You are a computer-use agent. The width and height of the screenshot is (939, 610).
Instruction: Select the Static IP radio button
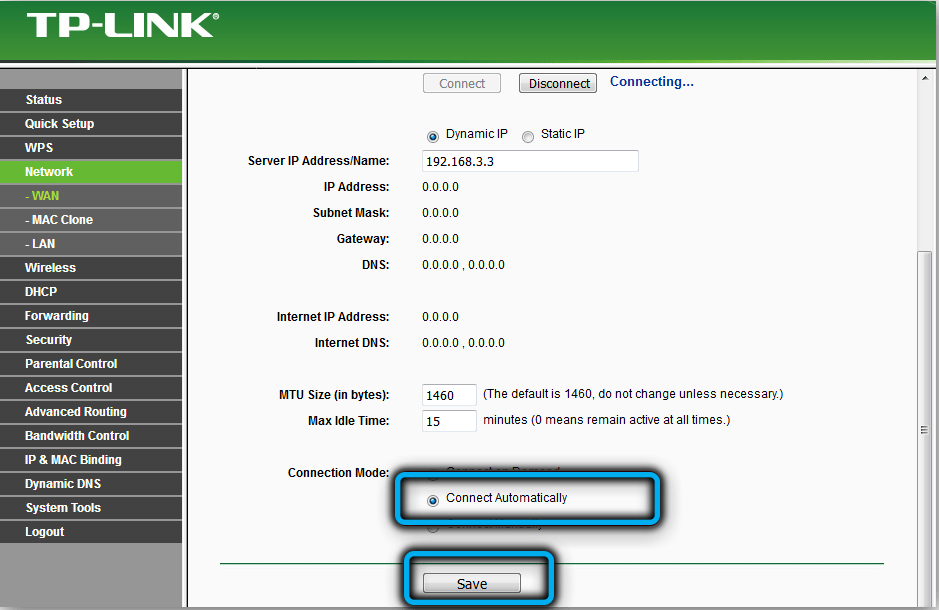coord(528,137)
